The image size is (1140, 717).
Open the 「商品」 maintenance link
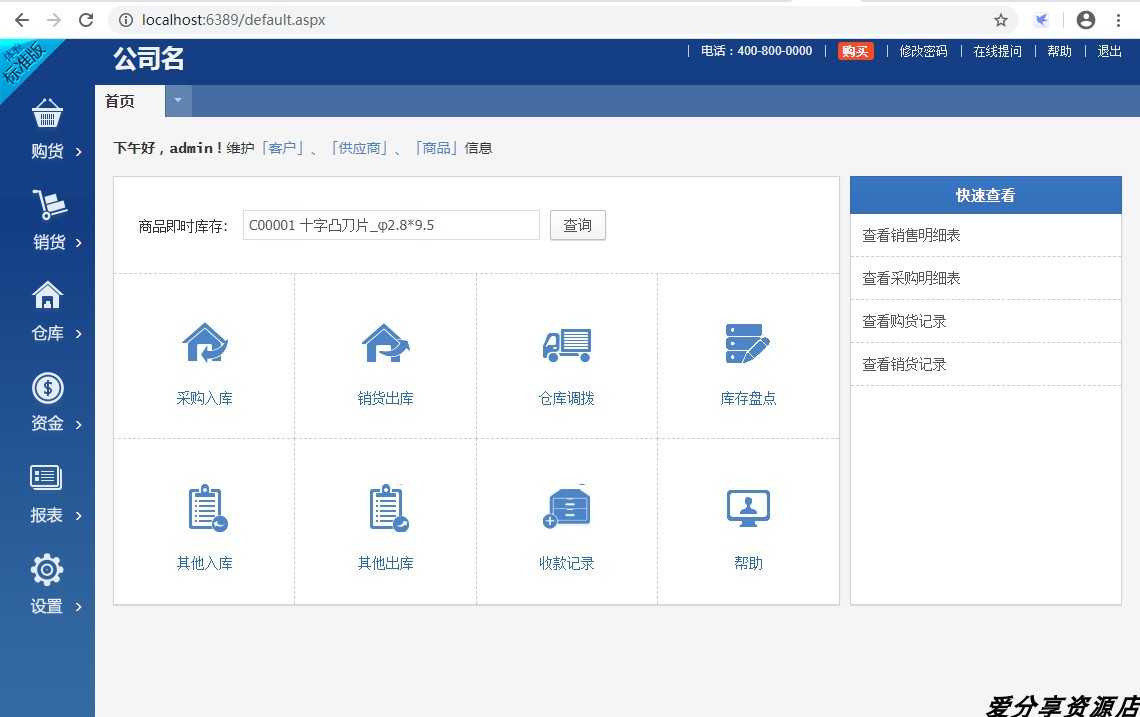point(436,148)
